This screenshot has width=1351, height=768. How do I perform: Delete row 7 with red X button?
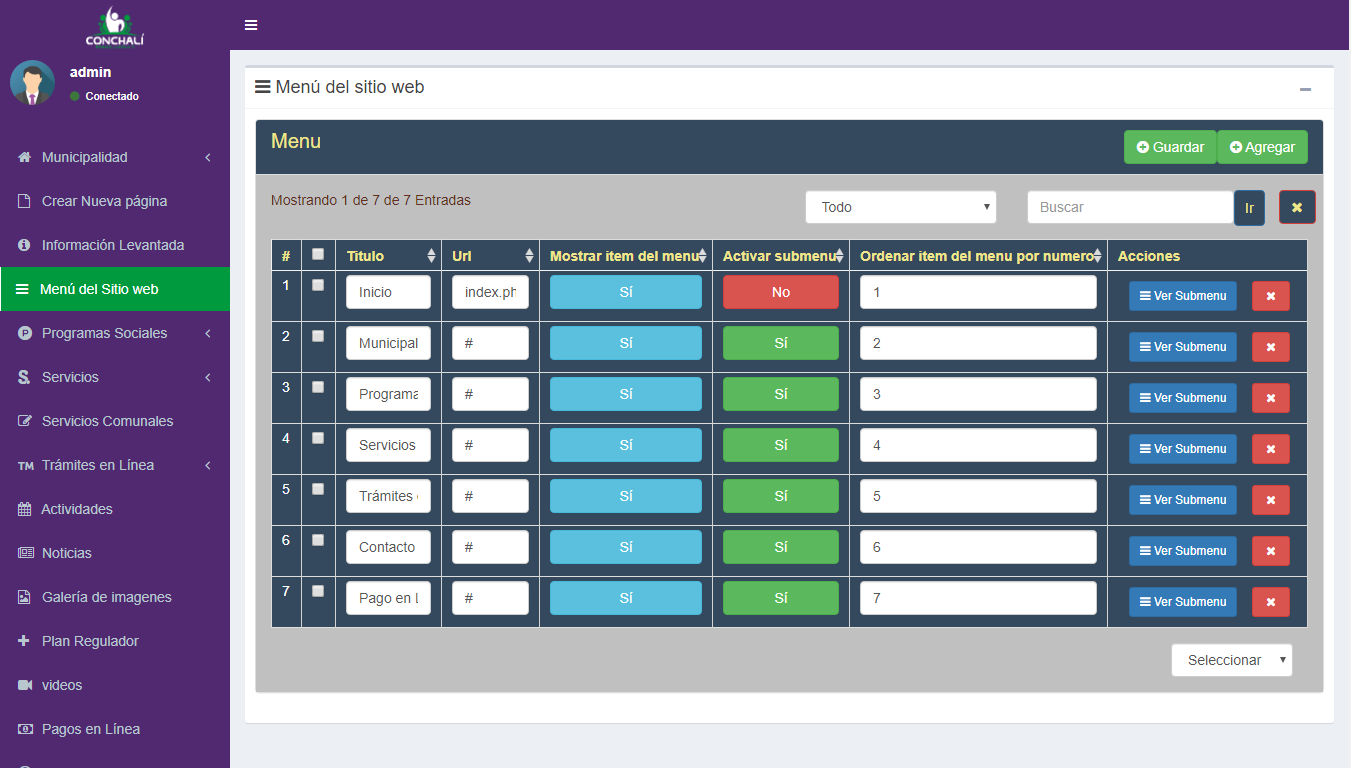(1270, 602)
